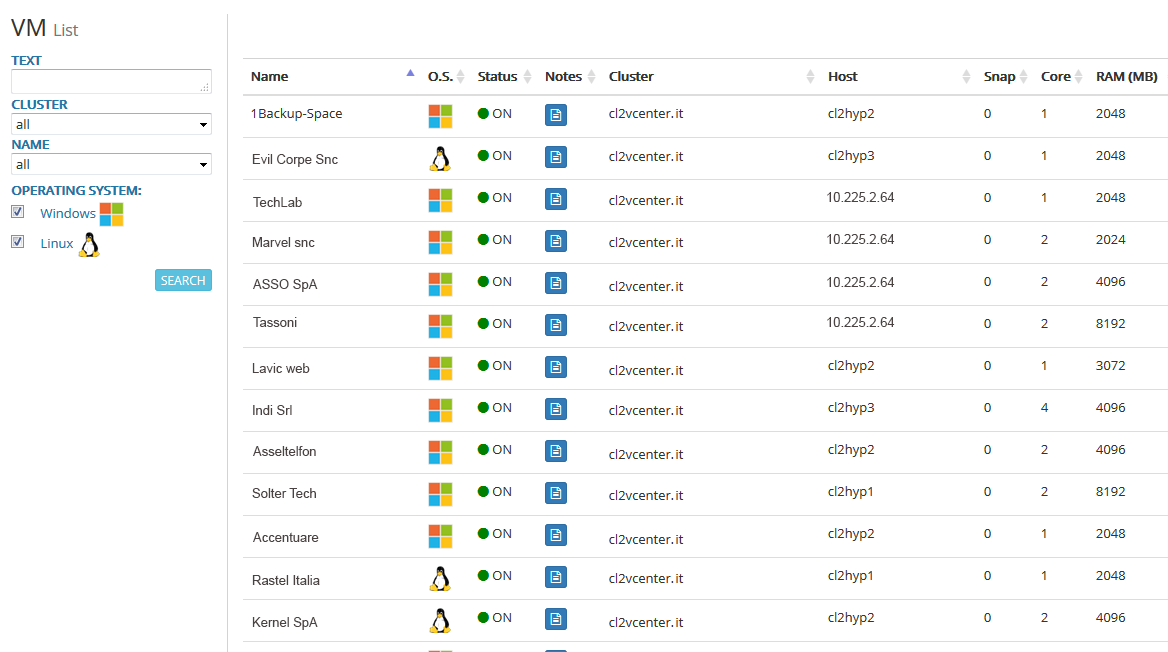The image size is (1168, 652).
Task: Click Linux penguin icon for Evil Corpe Snc
Action: 440,159
